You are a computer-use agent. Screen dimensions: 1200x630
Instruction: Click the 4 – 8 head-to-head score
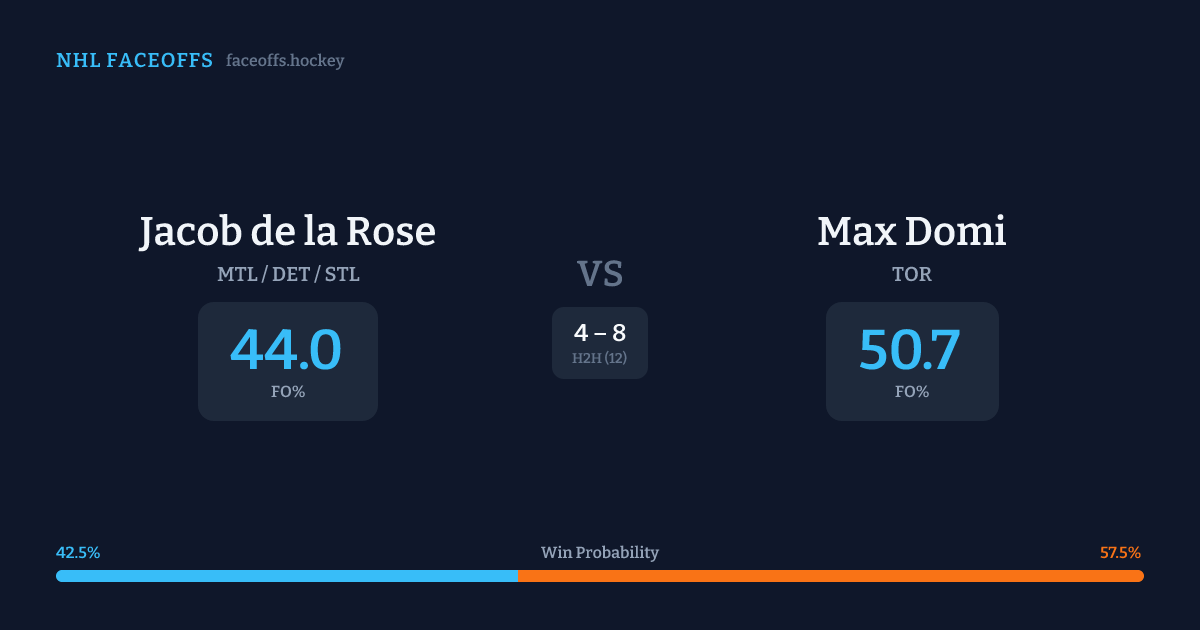click(600, 333)
